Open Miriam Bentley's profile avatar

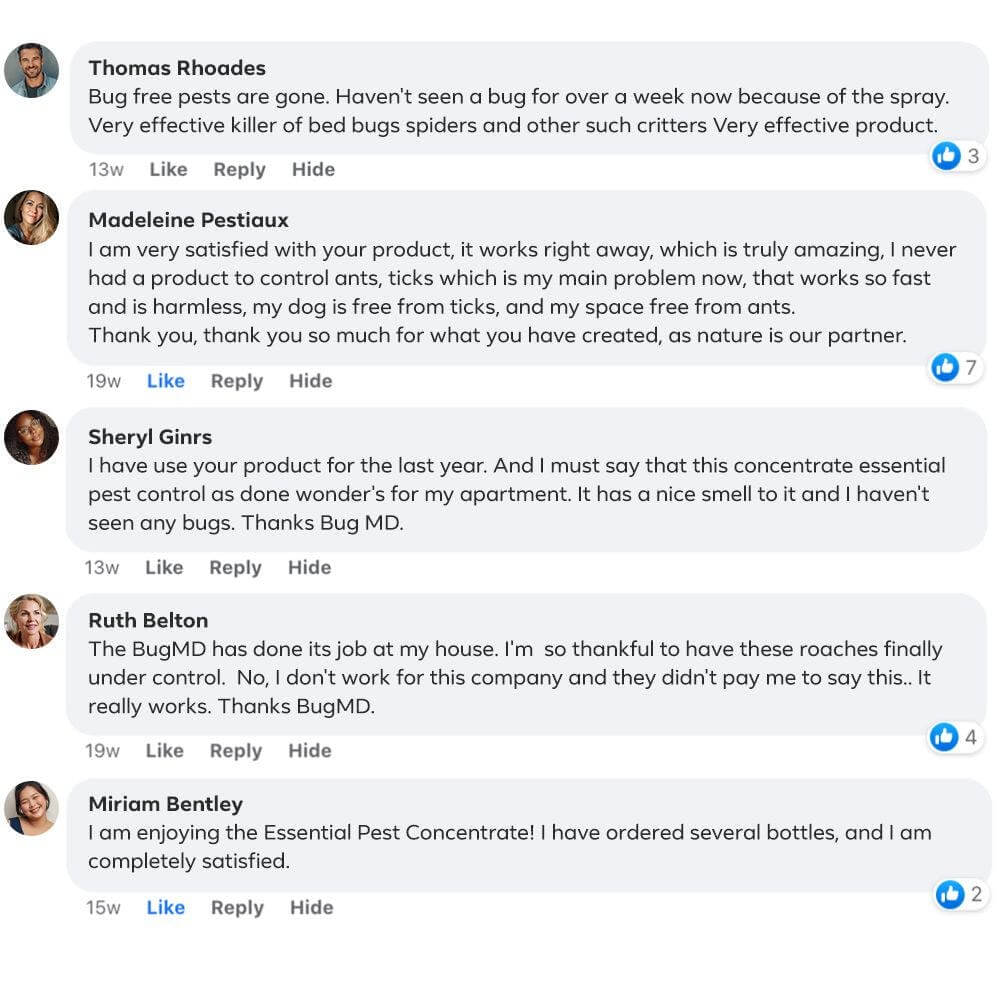31,807
